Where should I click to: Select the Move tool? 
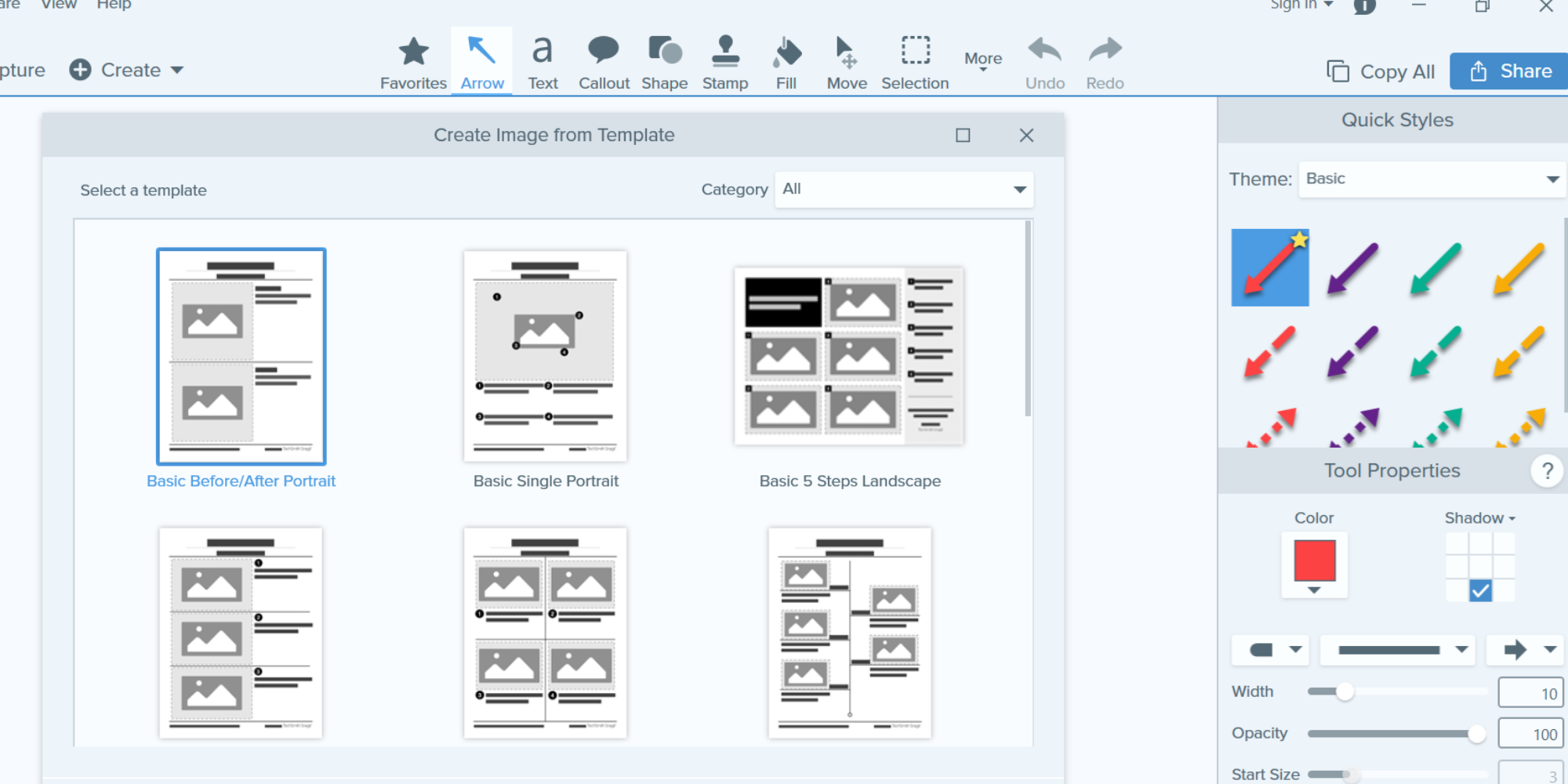[847, 61]
